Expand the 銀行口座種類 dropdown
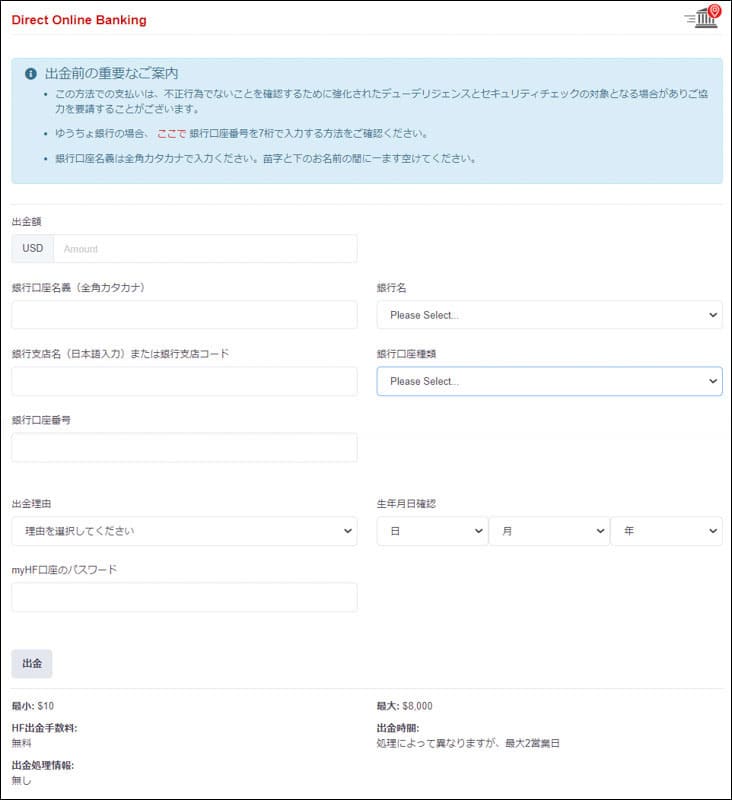 [549, 381]
